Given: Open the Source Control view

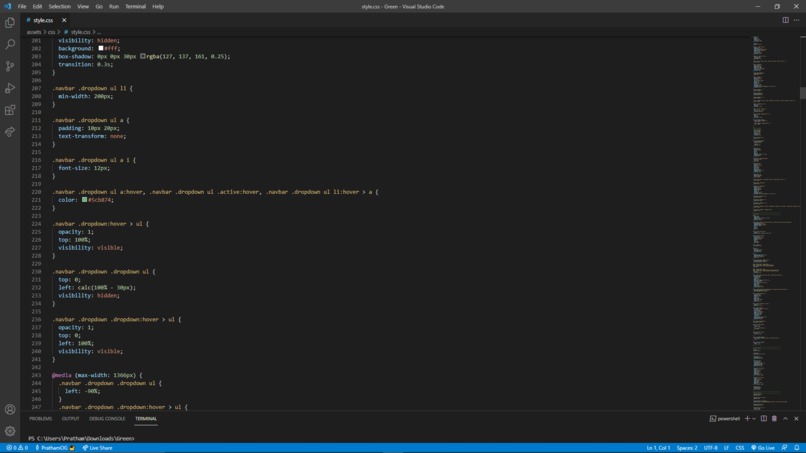Looking at the screenshot, I should point(10,66).
